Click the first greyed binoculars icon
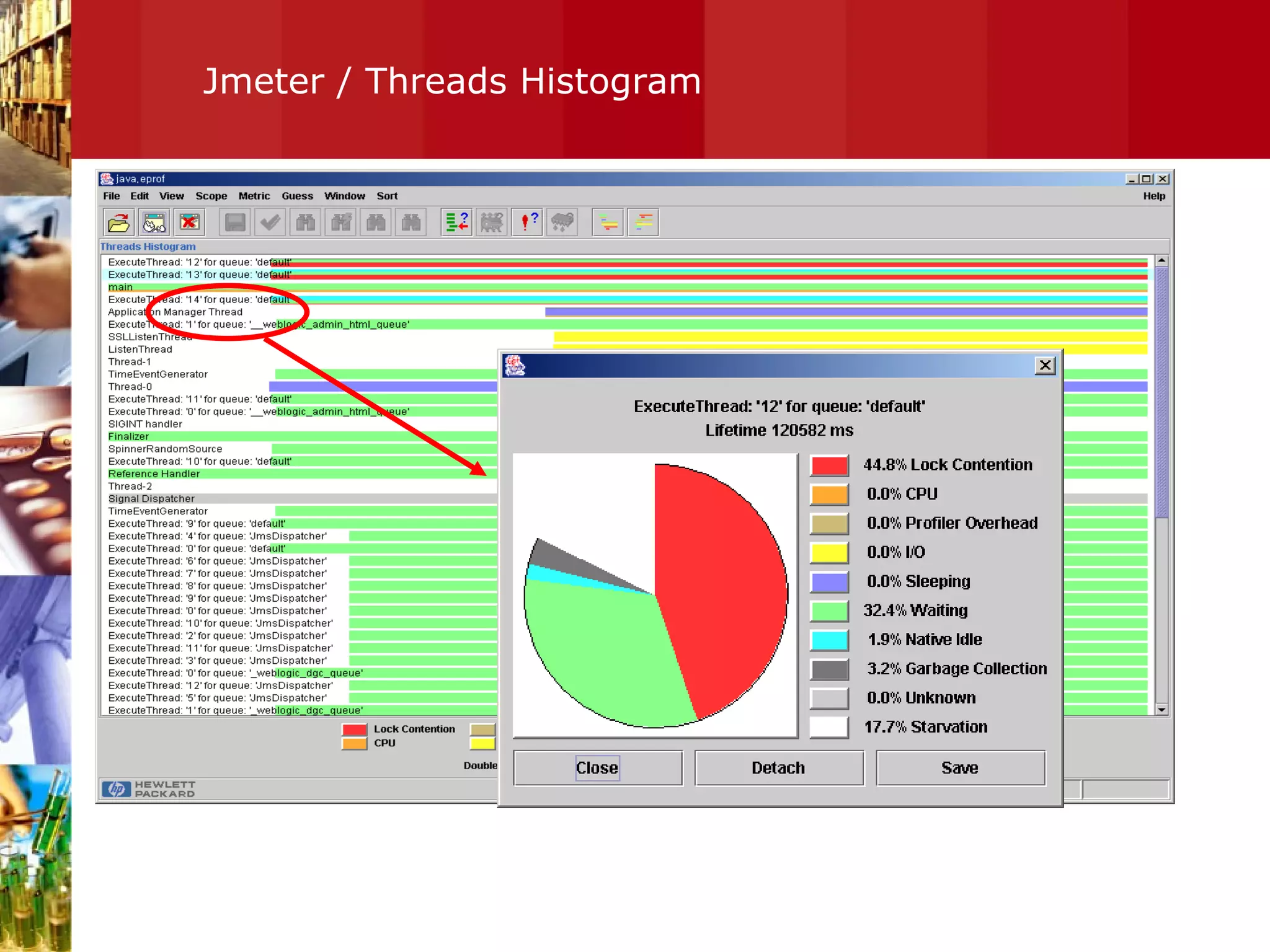 tap(306, 222)
